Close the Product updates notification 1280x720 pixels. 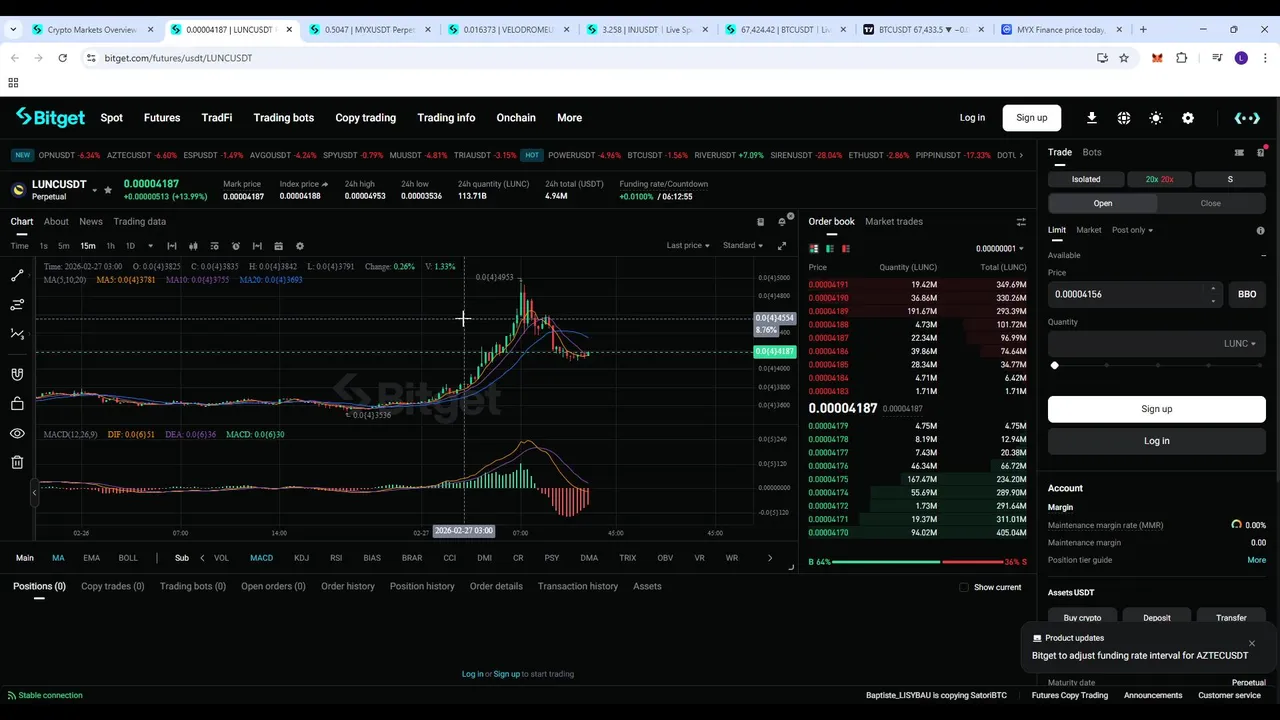pos(1251,643)
